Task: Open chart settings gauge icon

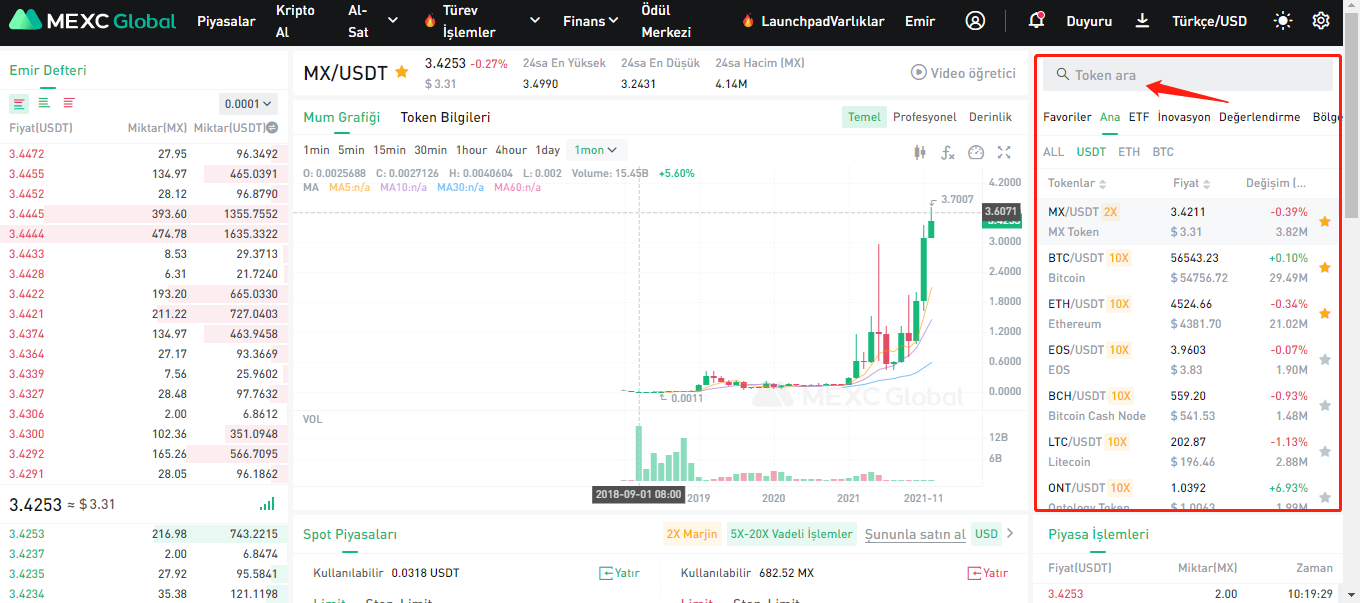Action: [x=977, y=152]
